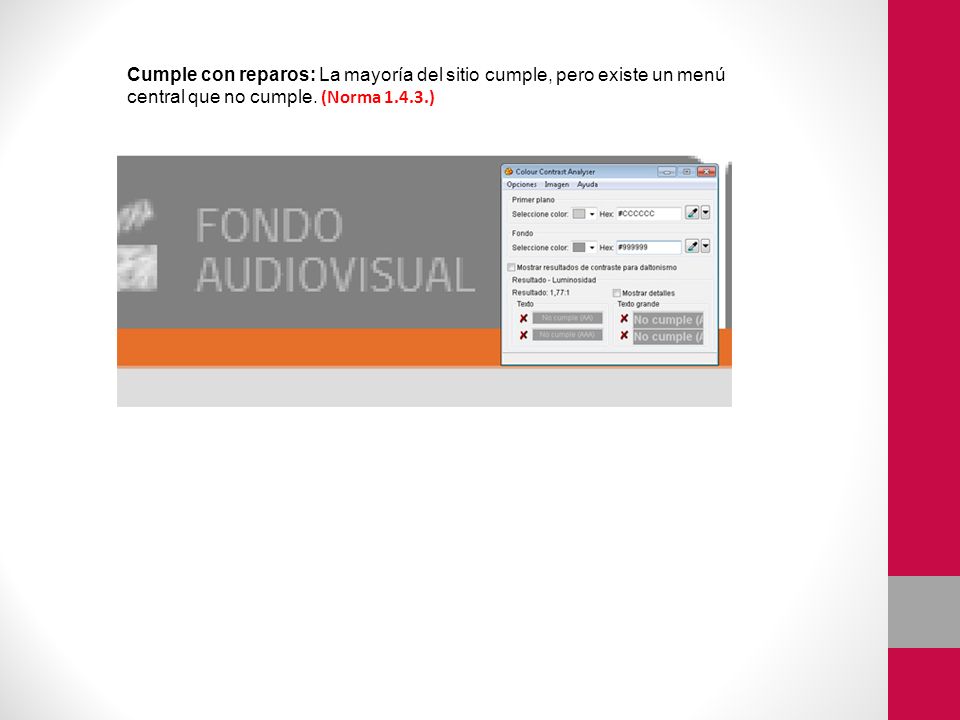Click the Fondo Audiovisual logo graphic
960x720 pixels.
137,244
